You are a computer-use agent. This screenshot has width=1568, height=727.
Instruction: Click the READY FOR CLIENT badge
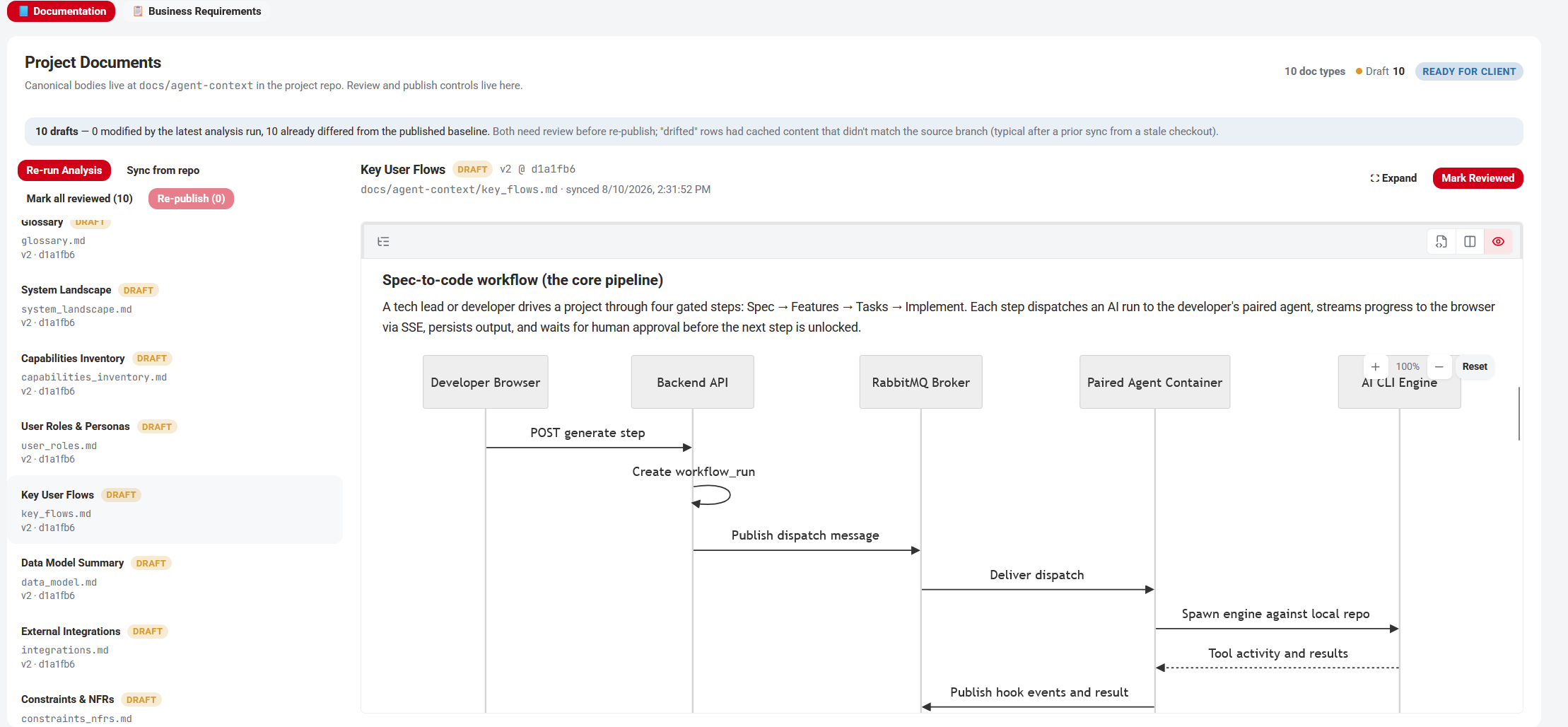(x=1469, y=71)
